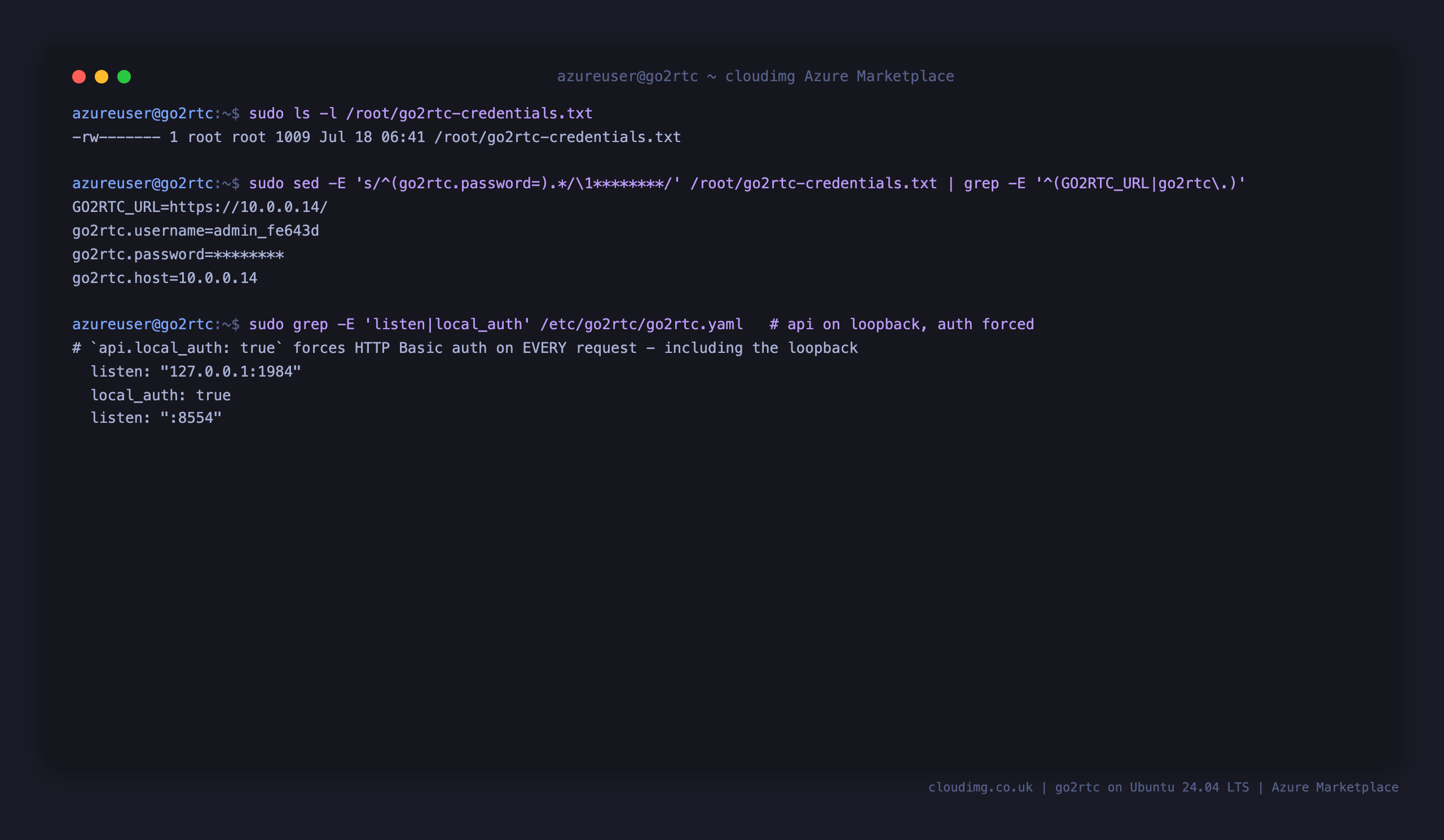Click the '# api on loopback, auth forced' comment

coord(902,324)
